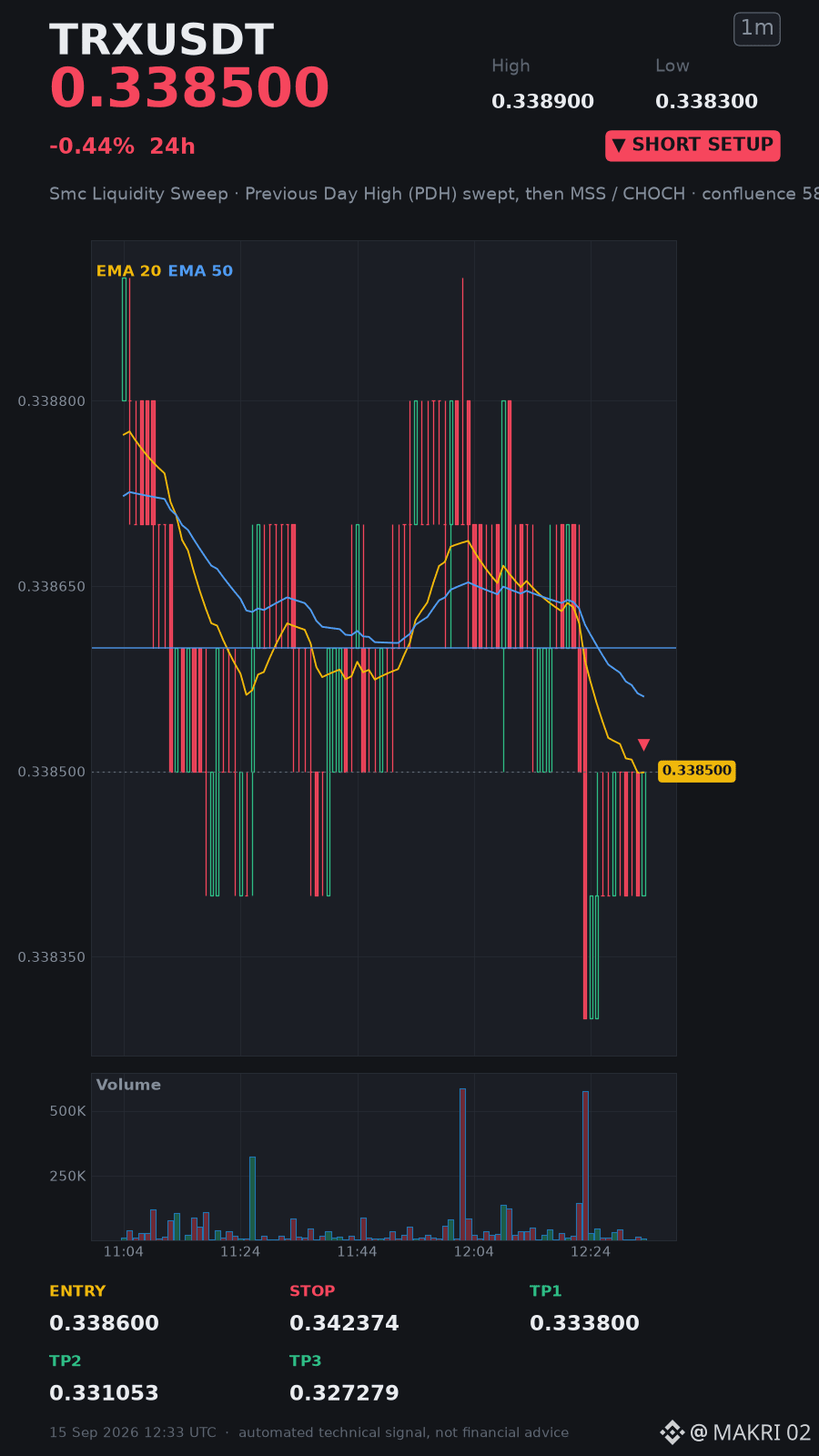Click the TP3 value 0.327279
This screenshot has height=1456, width=819.
[x=344, y=1393]
